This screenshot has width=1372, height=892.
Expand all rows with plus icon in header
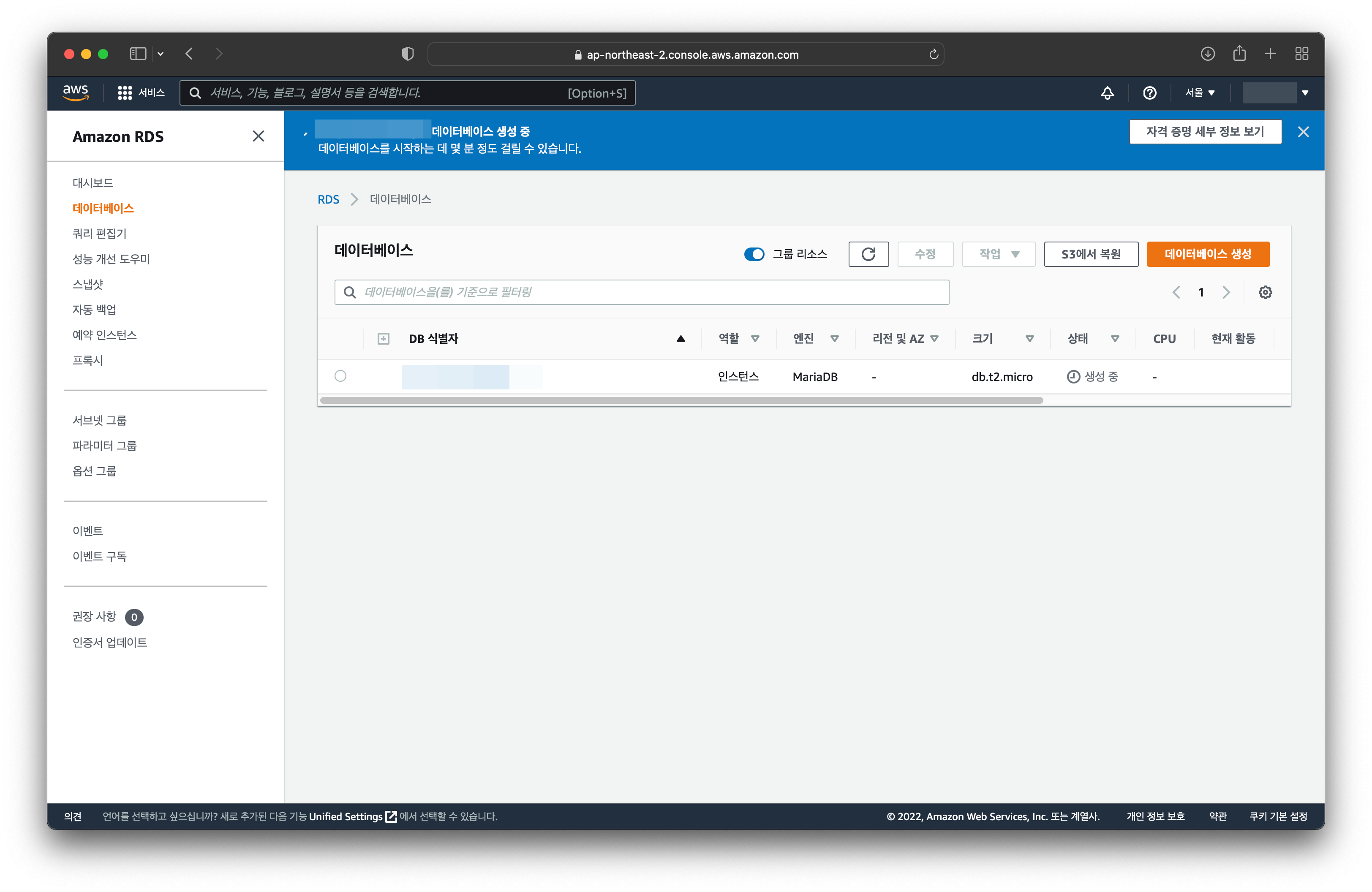tap(384, 339)
